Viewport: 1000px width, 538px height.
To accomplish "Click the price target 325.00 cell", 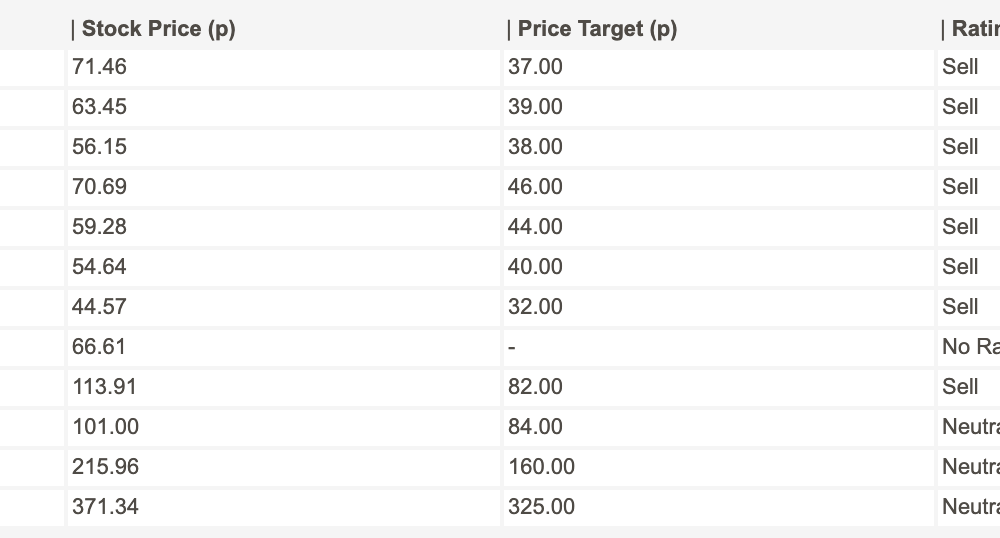I will click(718, 507).
